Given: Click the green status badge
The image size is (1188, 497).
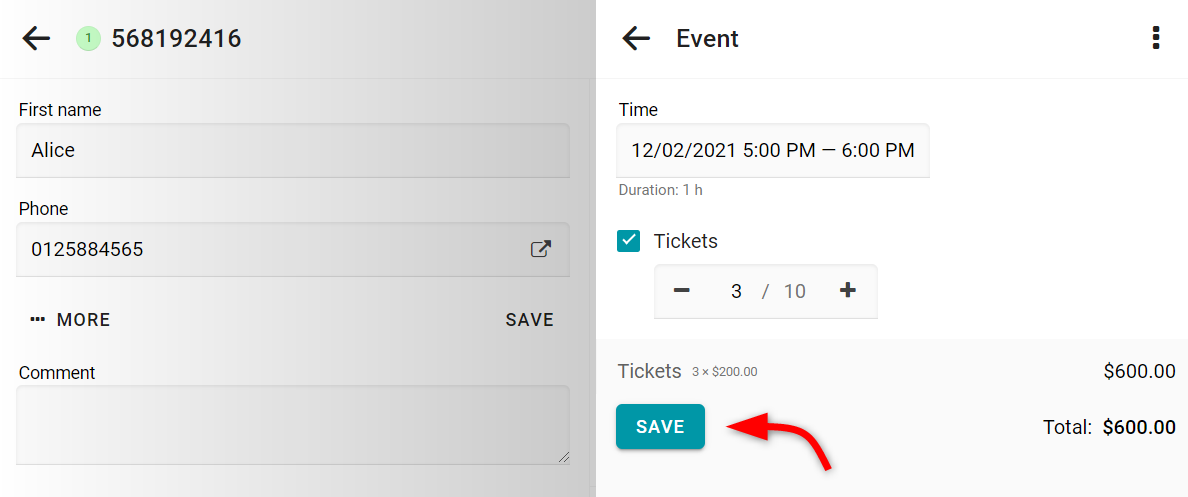Looking at the screenshot, I should pyautogui.click(x=88, y=38).
